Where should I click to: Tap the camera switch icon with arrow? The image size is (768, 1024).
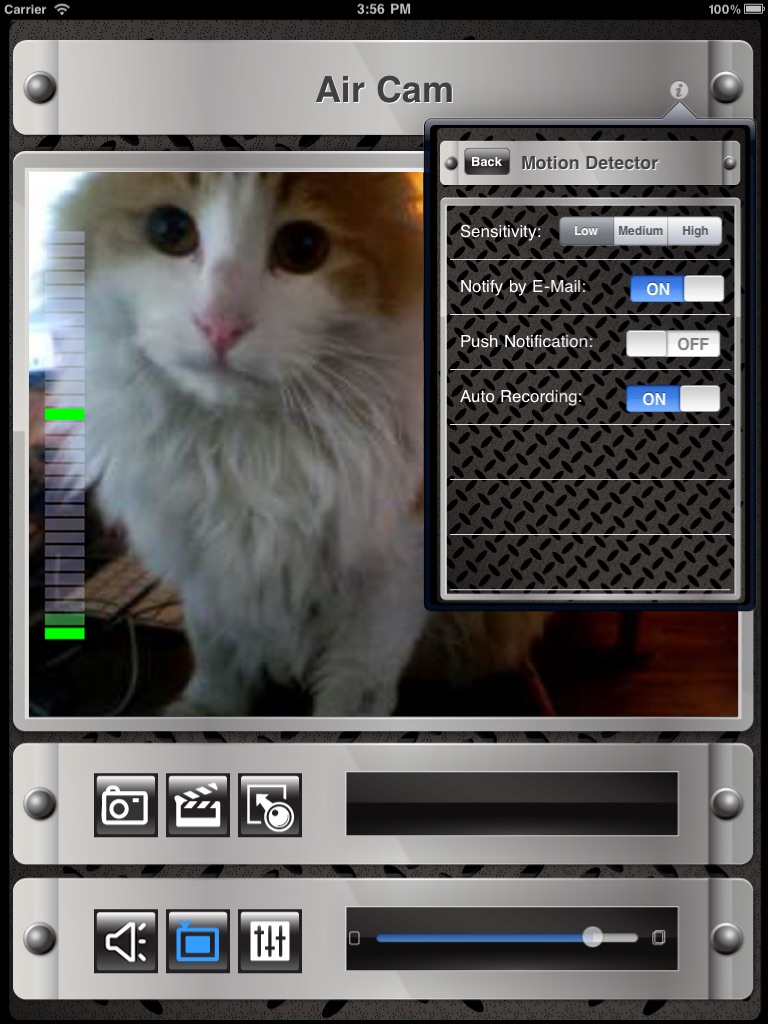click(270, 805)
